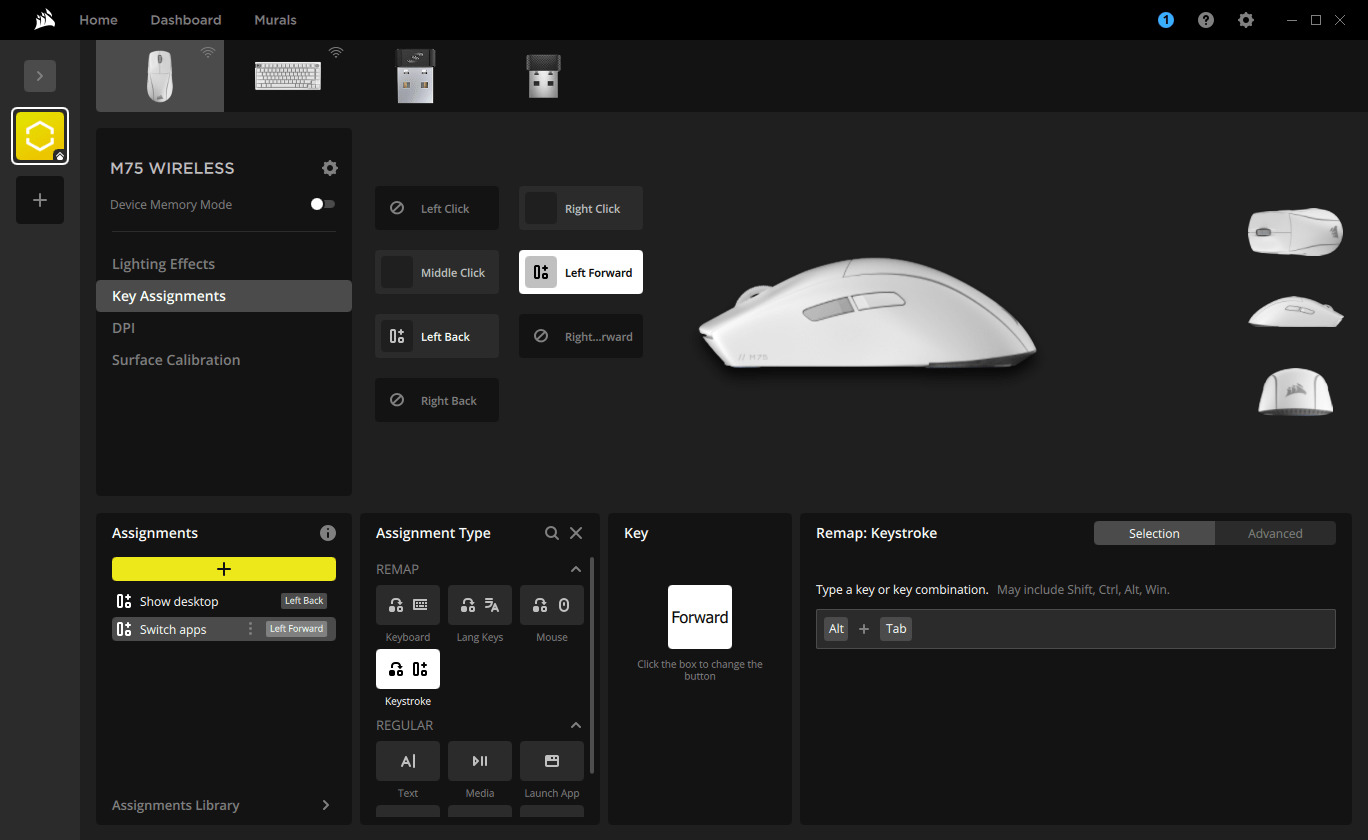Go to Murals tab
The height and width of the screenshot is (840, 1368).
(x=275, y=20)
